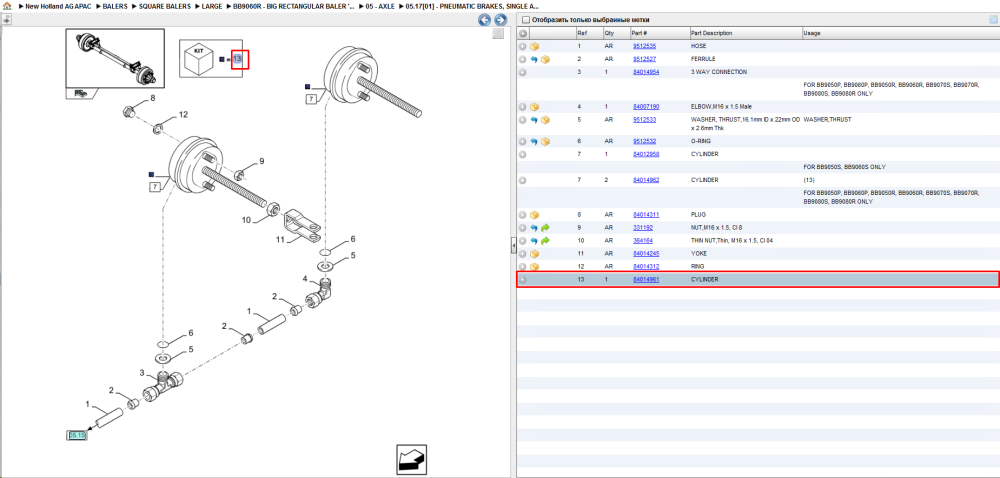Sort by the Ref column header
Viewport: 1000px width, 478px height.
(589, 33)
